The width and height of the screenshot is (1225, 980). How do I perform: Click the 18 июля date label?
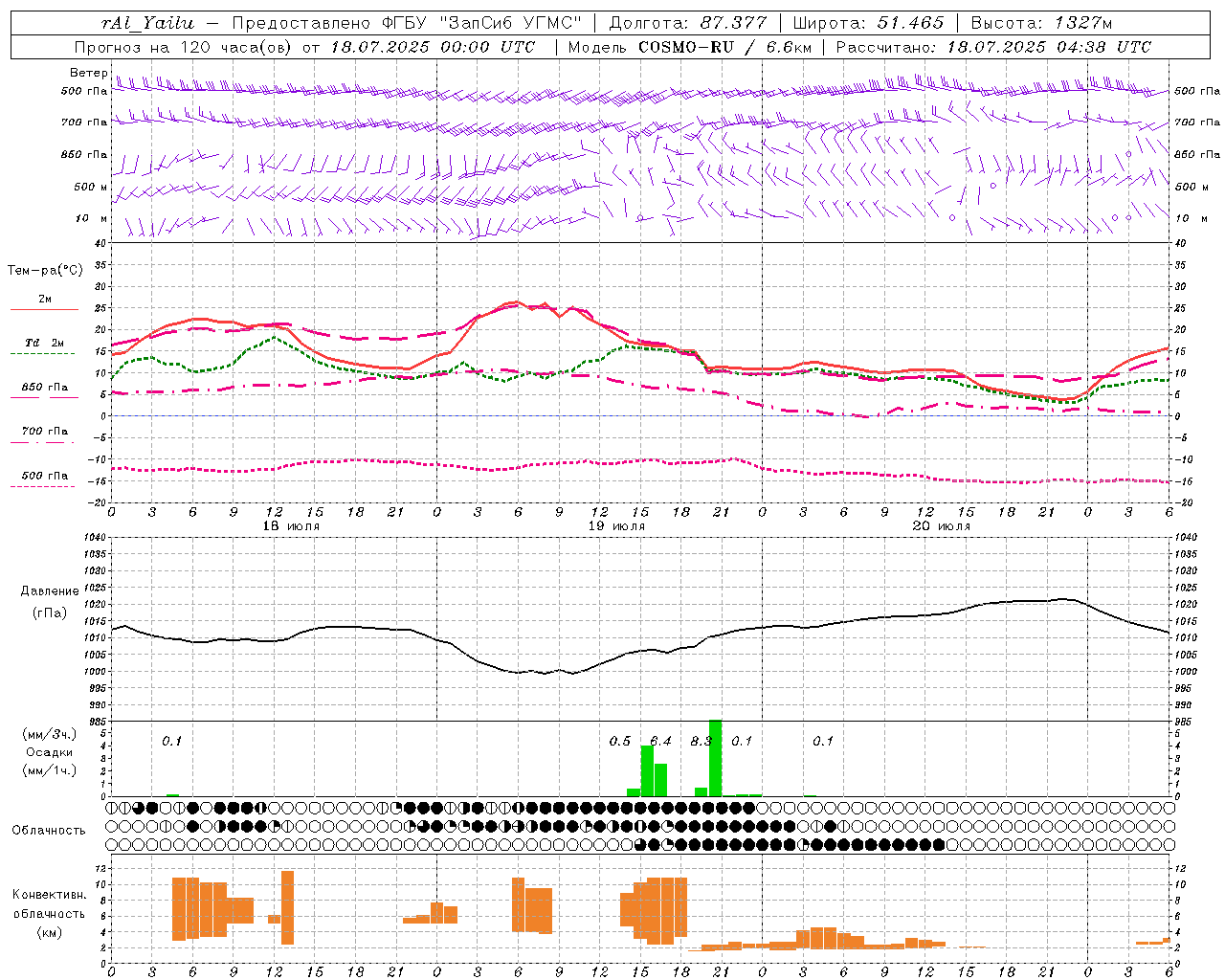[x=291, y=526]
